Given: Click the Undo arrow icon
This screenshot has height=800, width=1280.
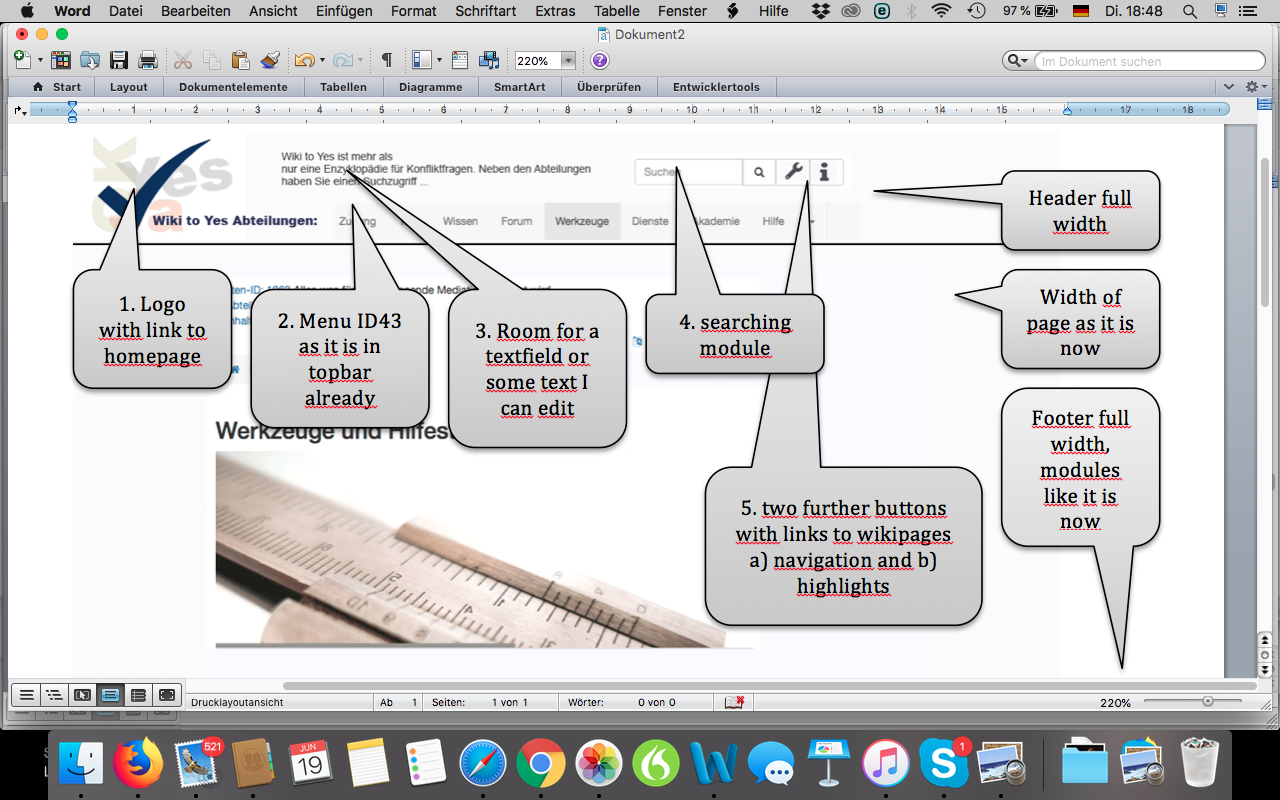Looking at the screenshot, I should 304,61.
